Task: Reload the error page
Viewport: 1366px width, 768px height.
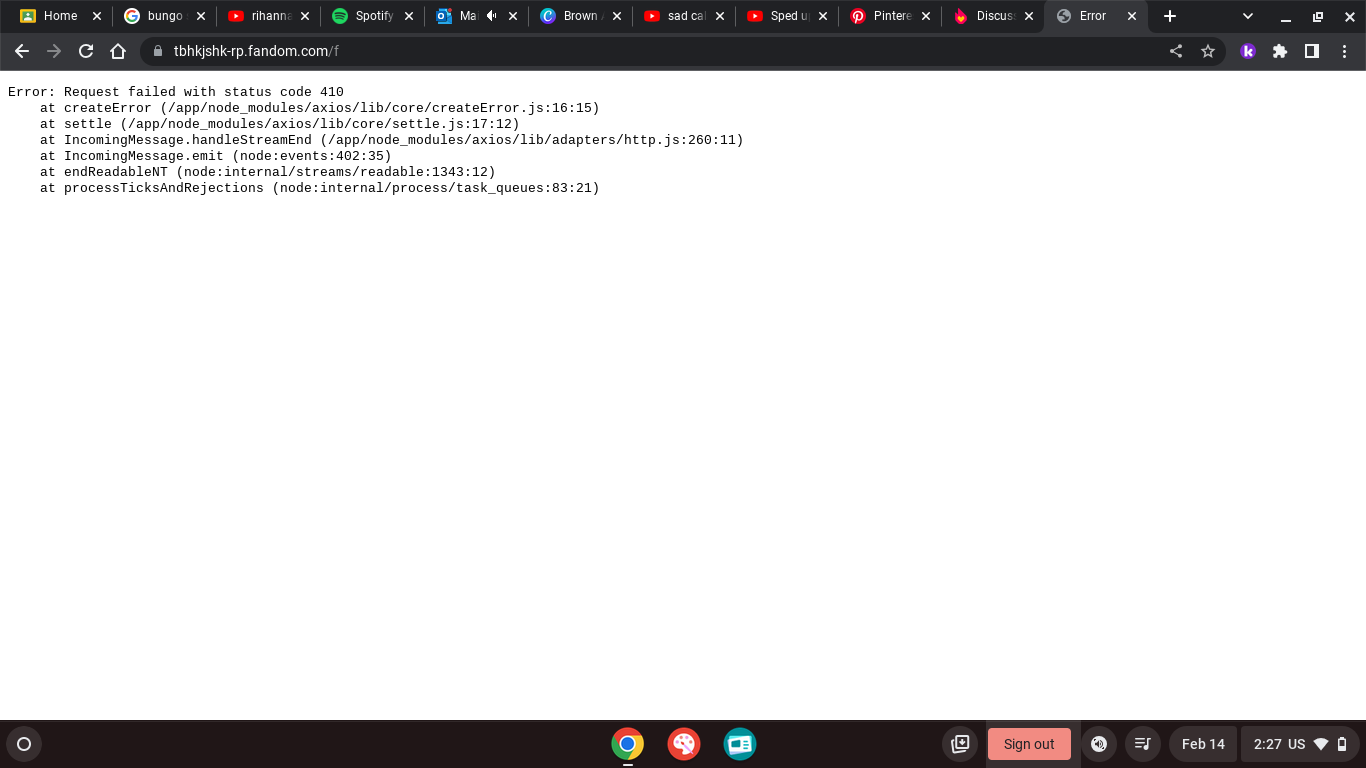Action: [85, 50]
